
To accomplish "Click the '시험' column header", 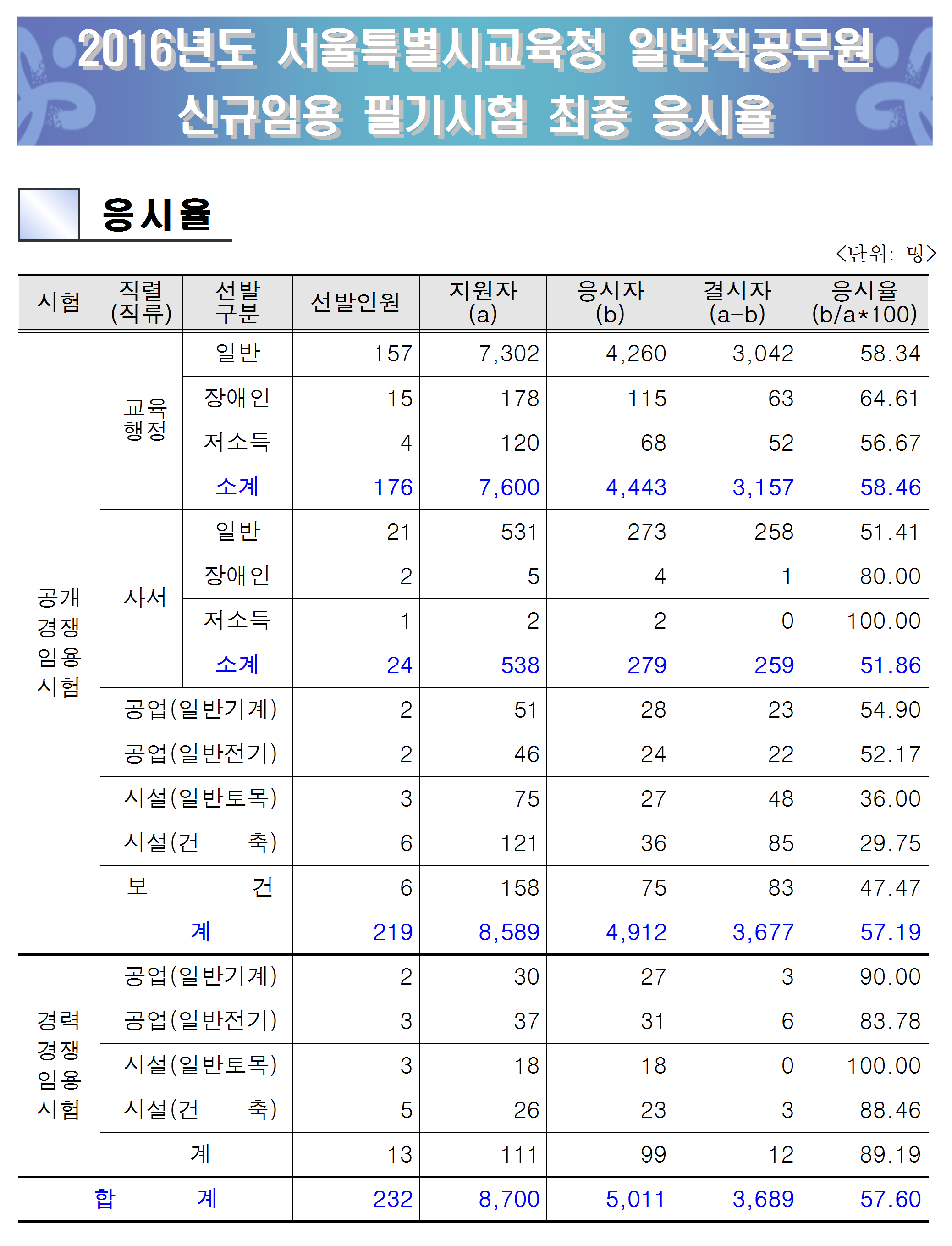I will click(x=59, y=302).
